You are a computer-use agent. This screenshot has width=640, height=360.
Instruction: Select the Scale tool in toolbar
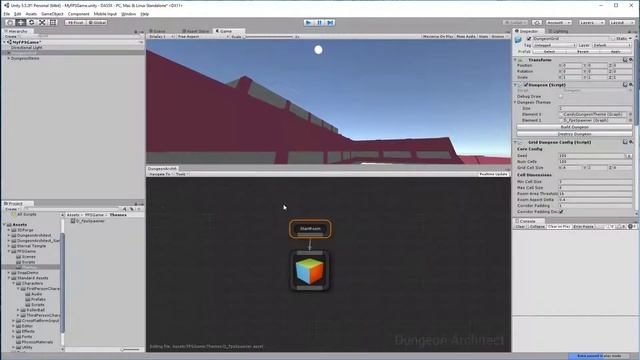[x=42, y=22]
